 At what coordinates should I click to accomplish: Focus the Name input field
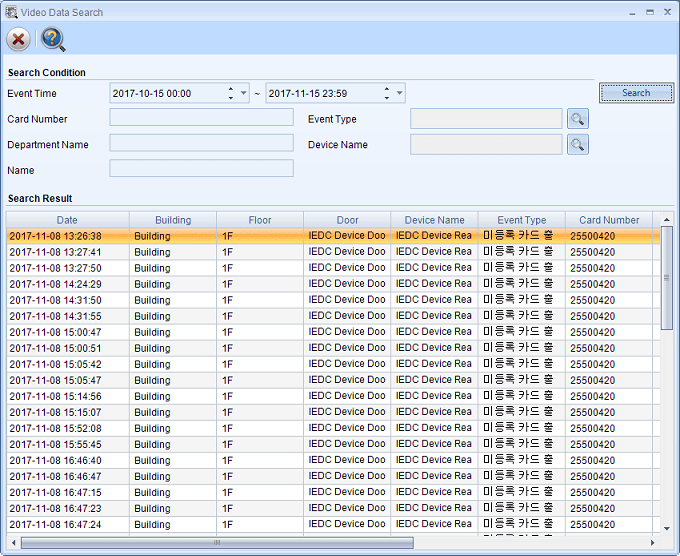201,168
